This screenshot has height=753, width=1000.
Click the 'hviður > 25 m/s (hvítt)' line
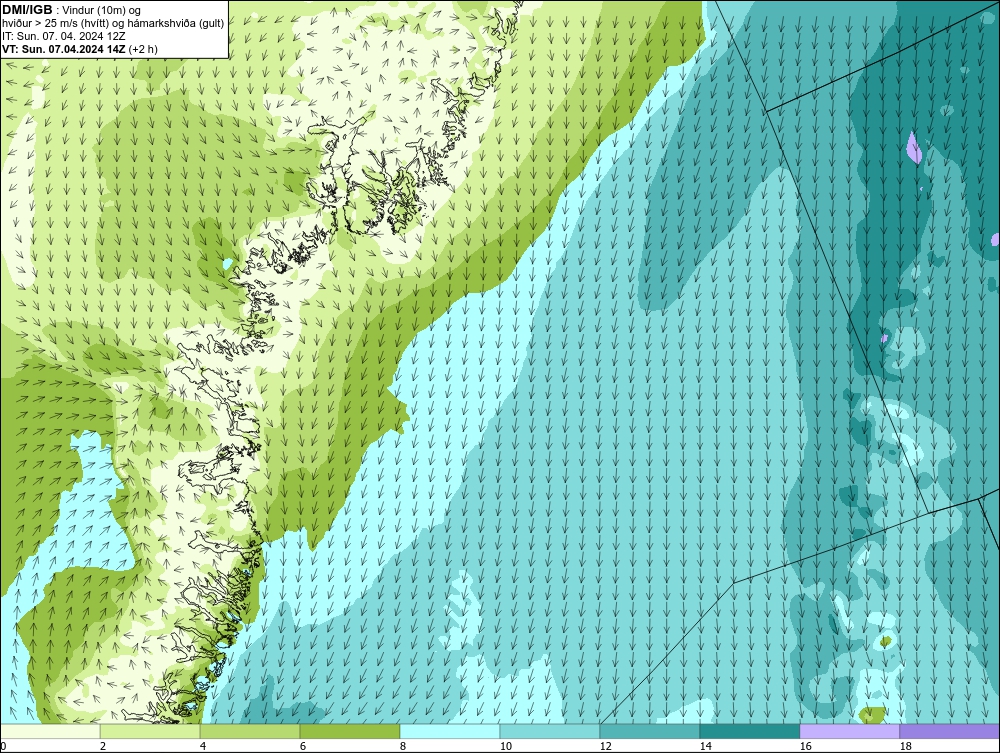click(55, 23)
